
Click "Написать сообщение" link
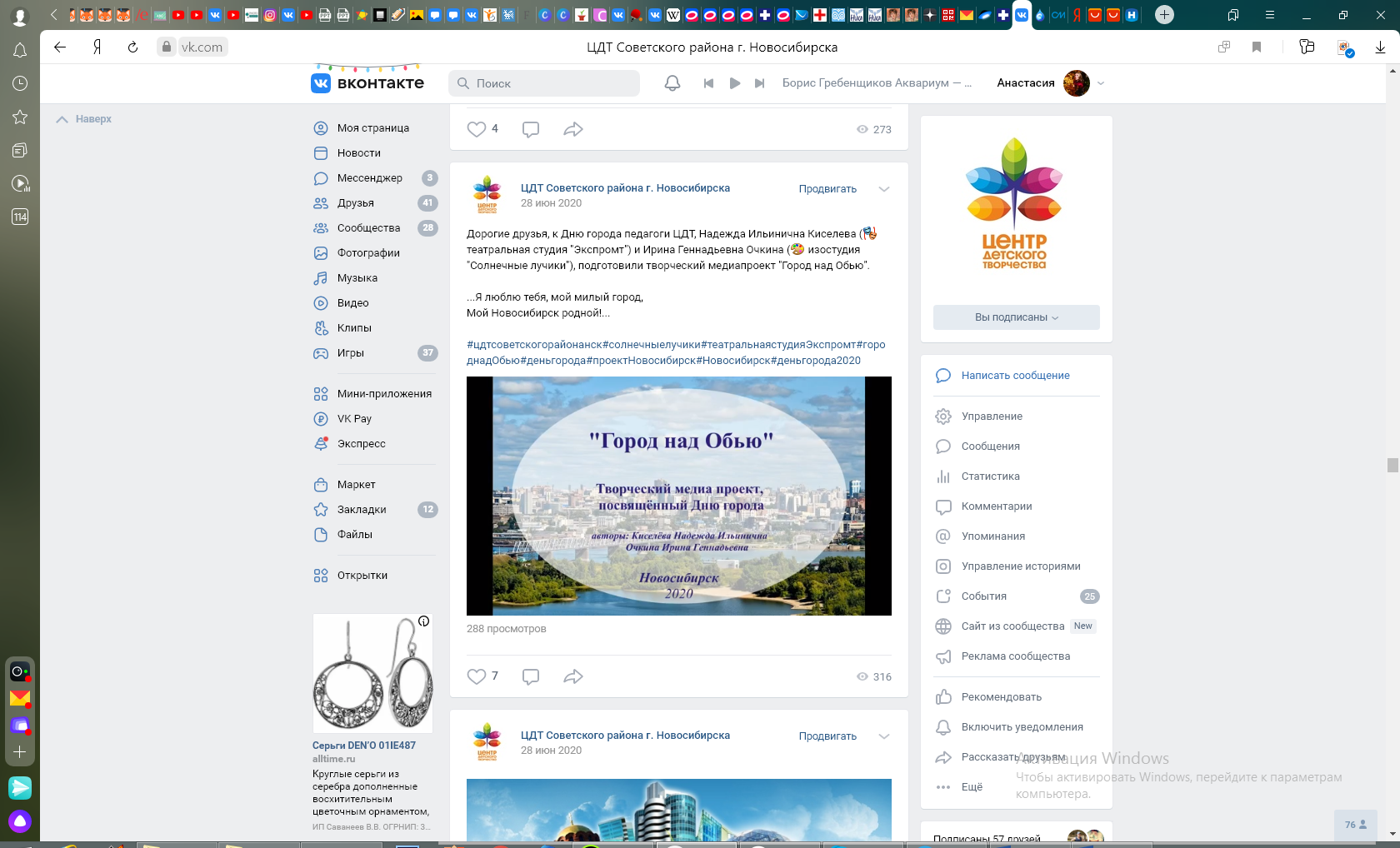[x=1015, y=376]
